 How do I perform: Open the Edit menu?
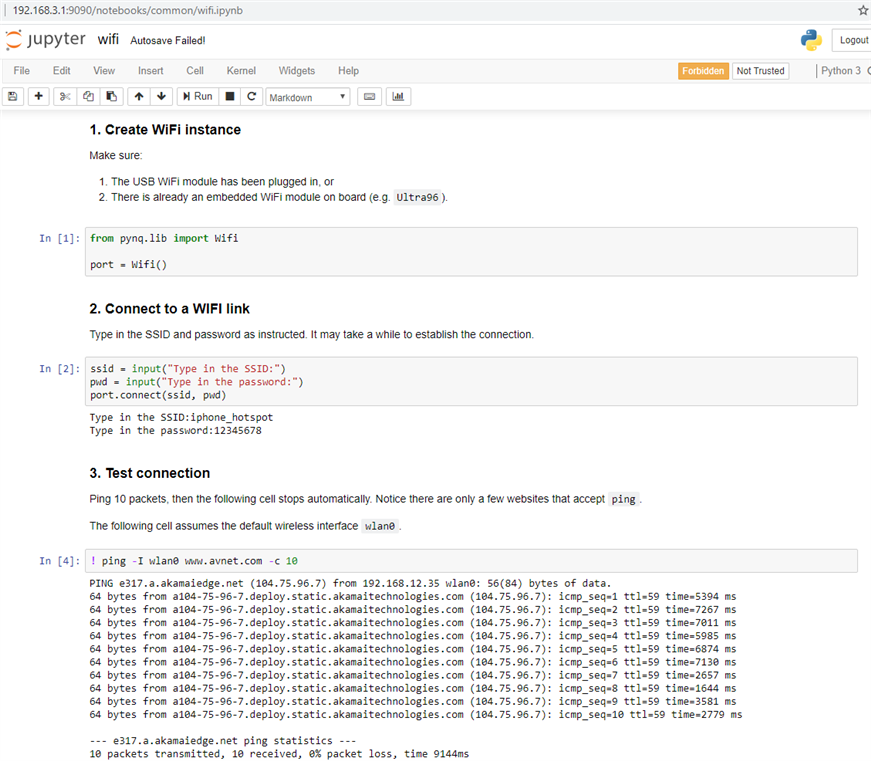[62, 71]
